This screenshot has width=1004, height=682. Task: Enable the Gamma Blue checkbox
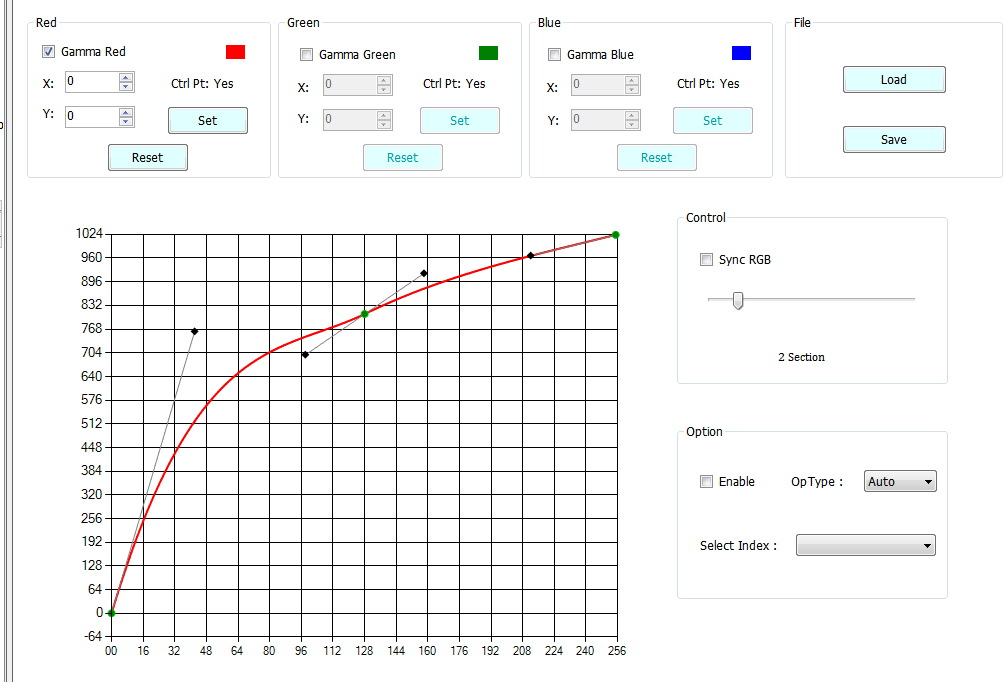(x=554, y=54)
